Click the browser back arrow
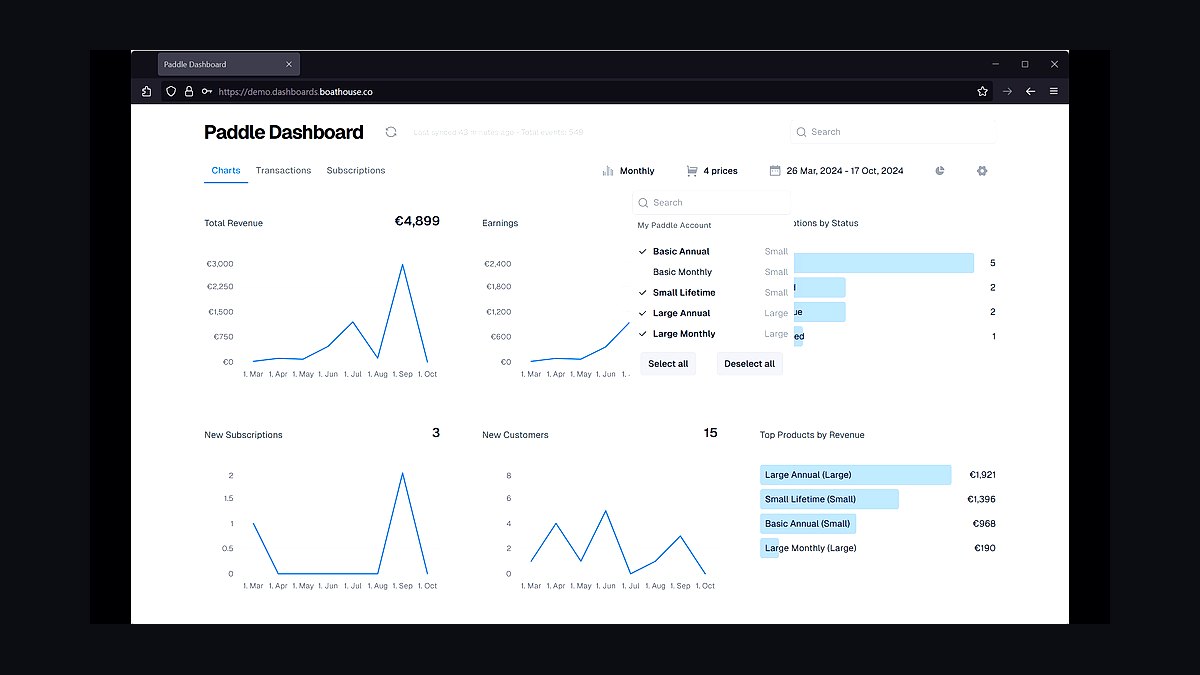Screen dimensions: 1200x675 1030,91
